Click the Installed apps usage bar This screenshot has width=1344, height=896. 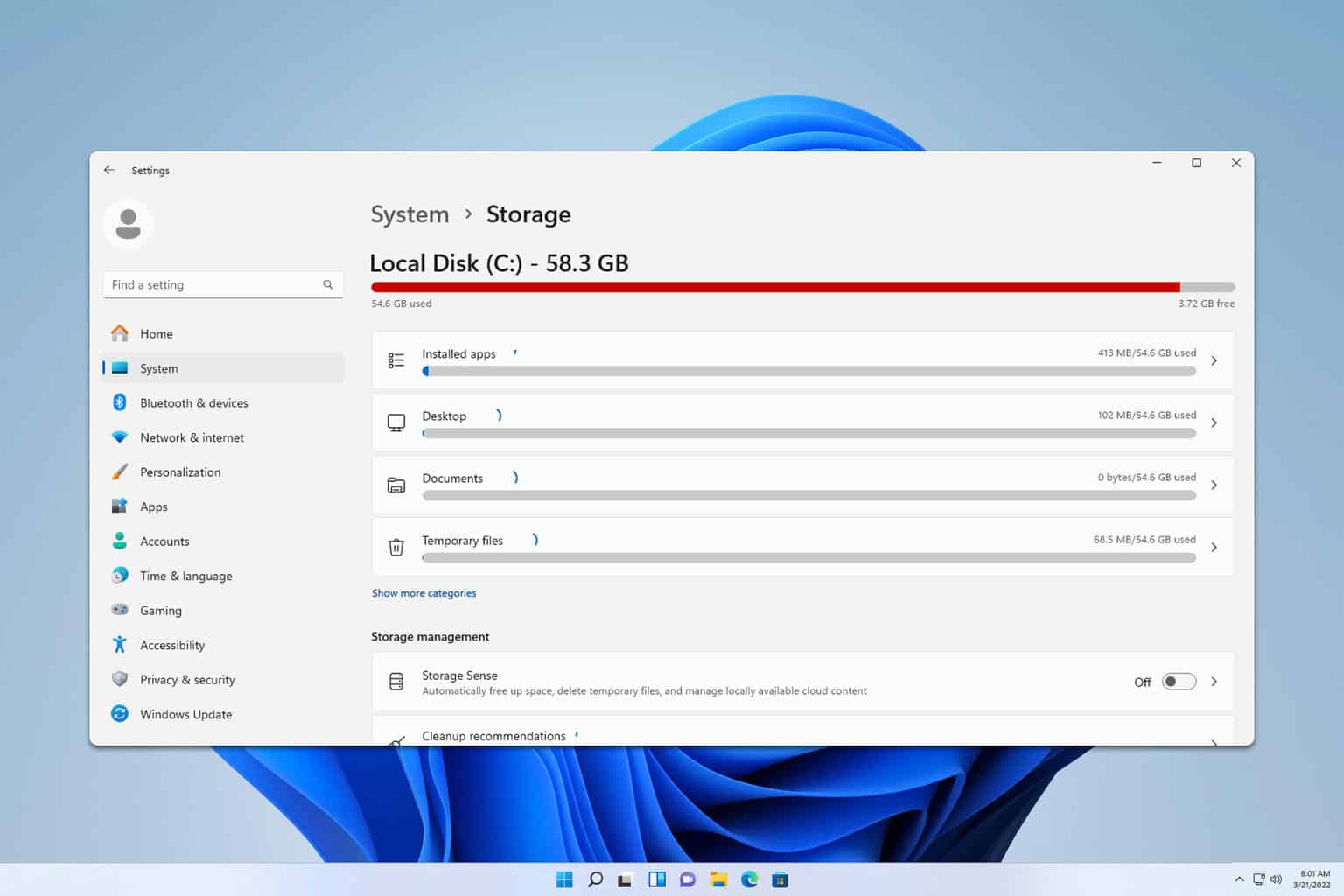pos(808,371)
